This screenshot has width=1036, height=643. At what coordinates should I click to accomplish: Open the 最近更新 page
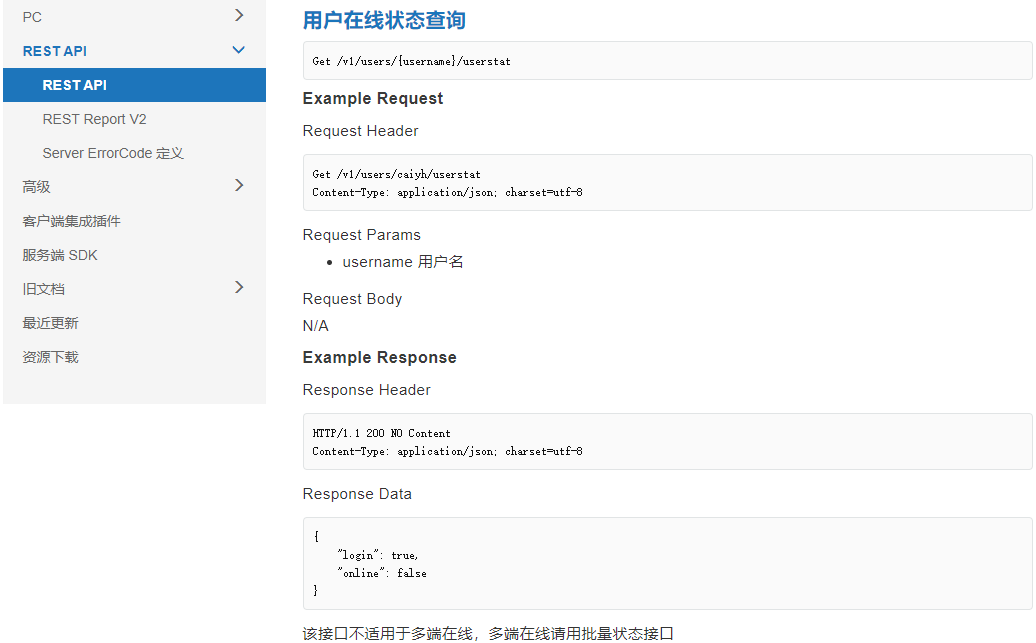click(x=50, y=323)
